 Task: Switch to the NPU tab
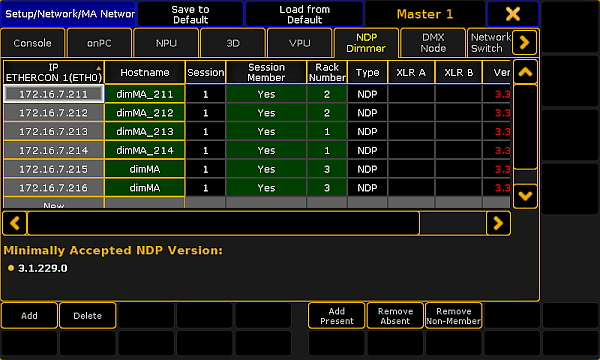coord(166,43)
